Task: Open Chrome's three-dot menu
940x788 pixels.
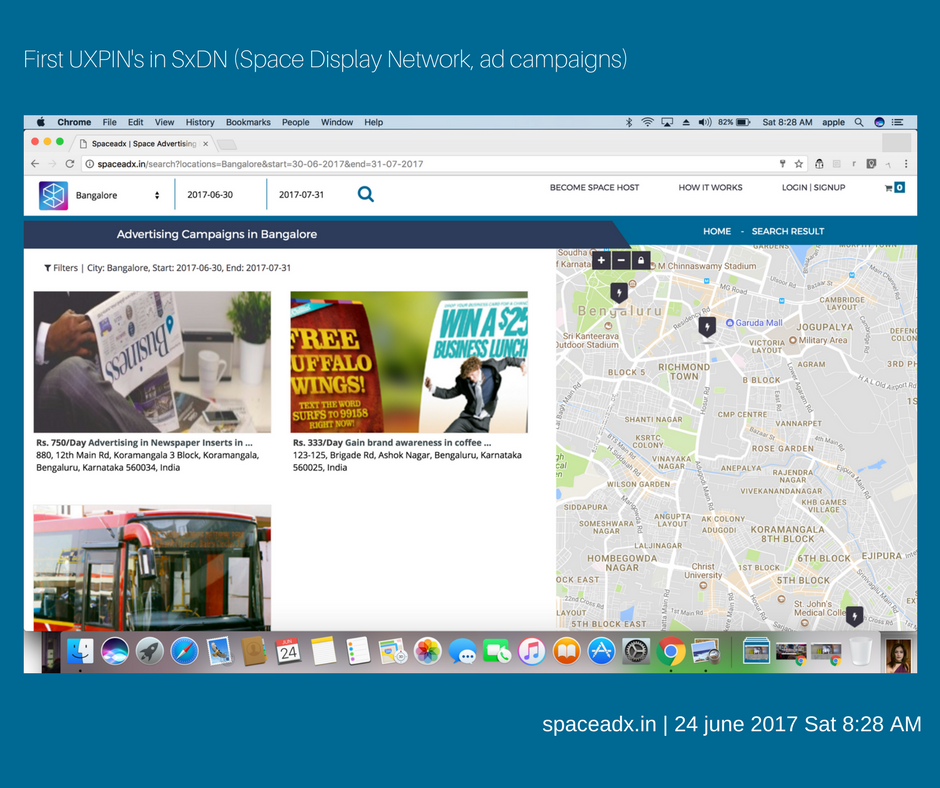Action: click(906, 164)
